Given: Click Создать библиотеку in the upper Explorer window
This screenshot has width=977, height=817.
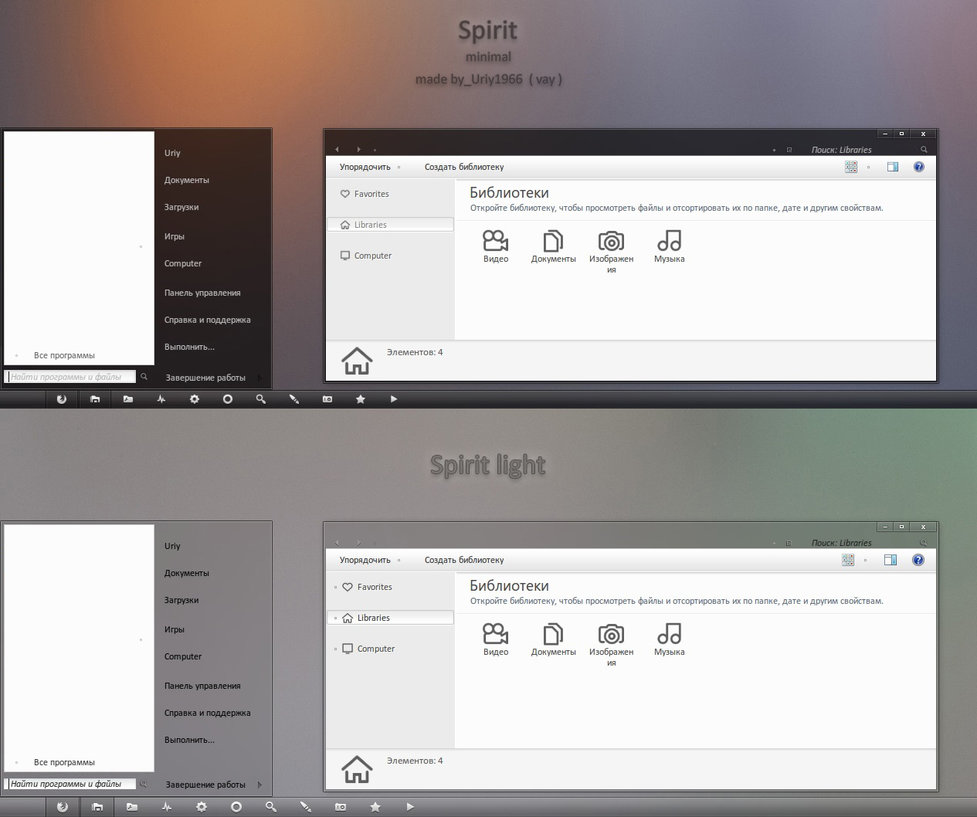Looking at the screenshot, I should tap(464, 167).
